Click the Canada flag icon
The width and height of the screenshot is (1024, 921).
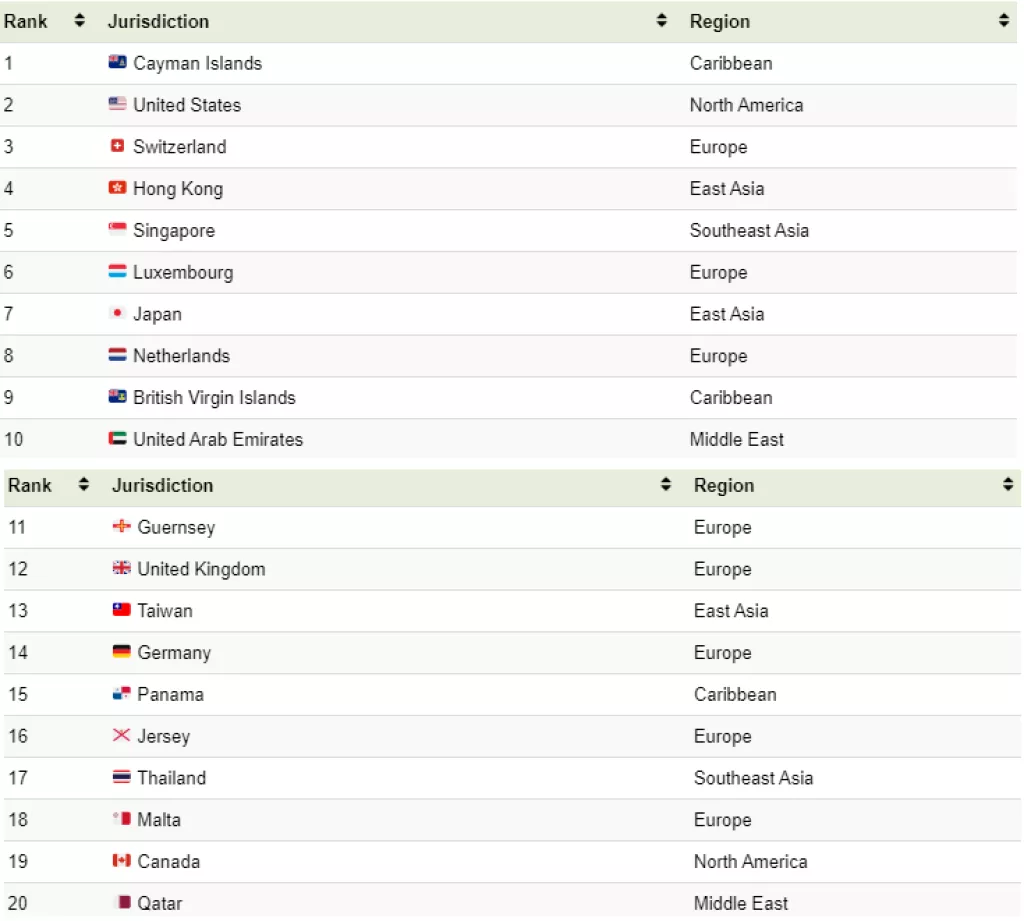121,861
